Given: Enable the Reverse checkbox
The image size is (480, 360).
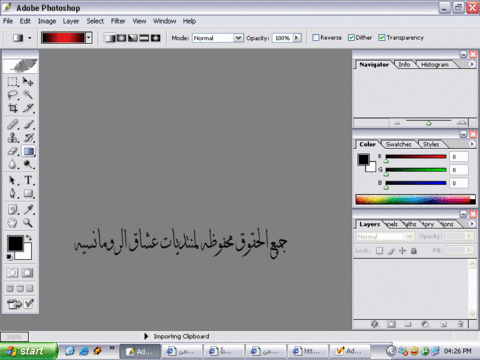Looking at the screenshot, I should pos(315,38).
